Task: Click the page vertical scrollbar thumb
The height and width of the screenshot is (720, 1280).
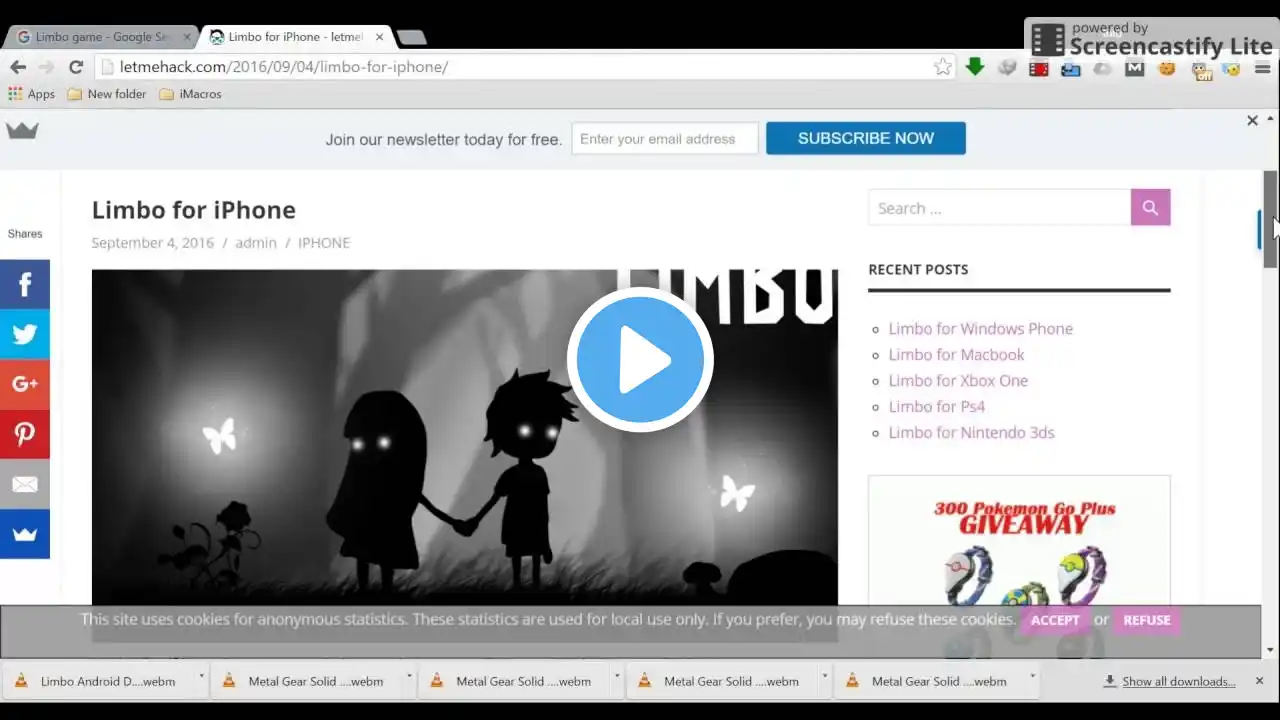Action: click(1270, 218)
